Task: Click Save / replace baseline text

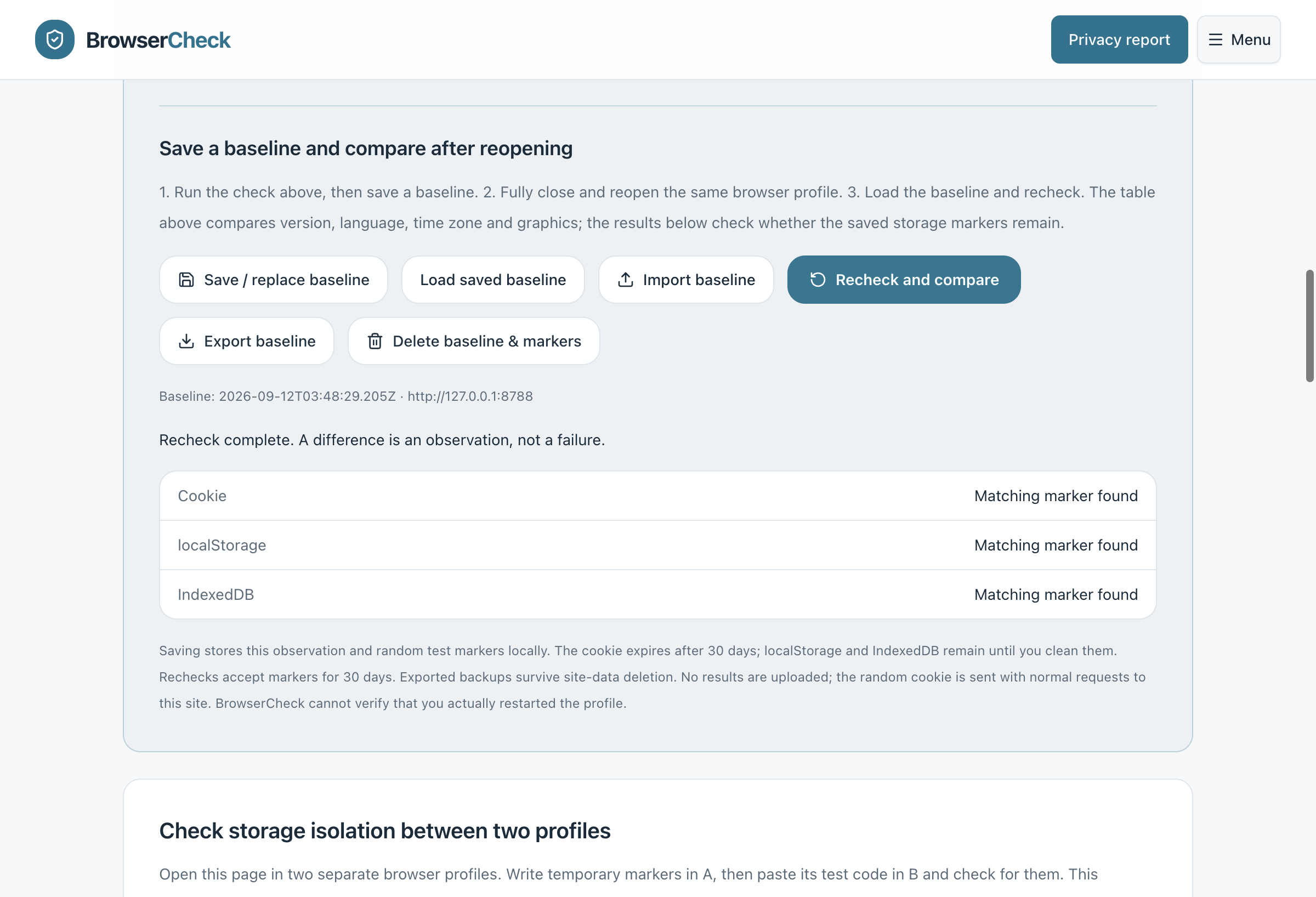Action: click(287, 280)
